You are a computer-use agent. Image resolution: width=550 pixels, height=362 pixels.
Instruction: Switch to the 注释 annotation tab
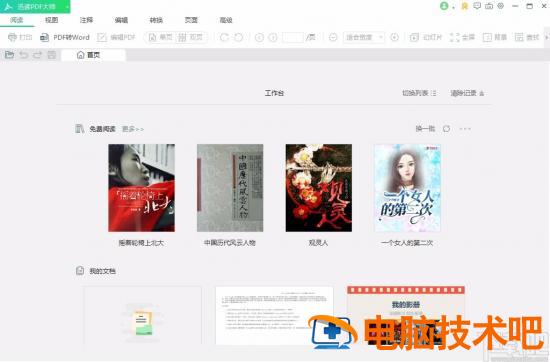(x=86, y=20)
